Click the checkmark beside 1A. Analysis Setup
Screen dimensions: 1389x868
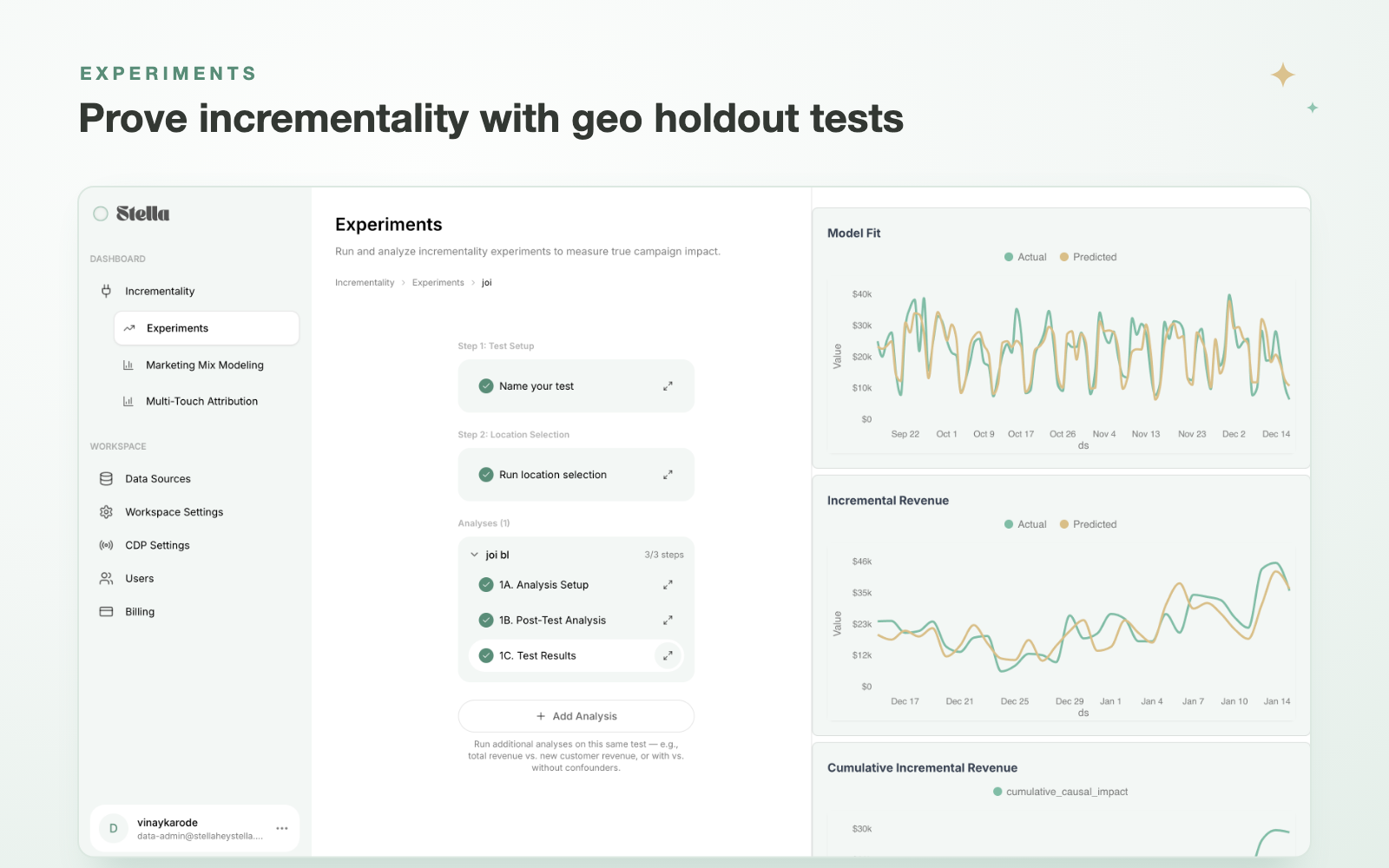click(486, 585)
